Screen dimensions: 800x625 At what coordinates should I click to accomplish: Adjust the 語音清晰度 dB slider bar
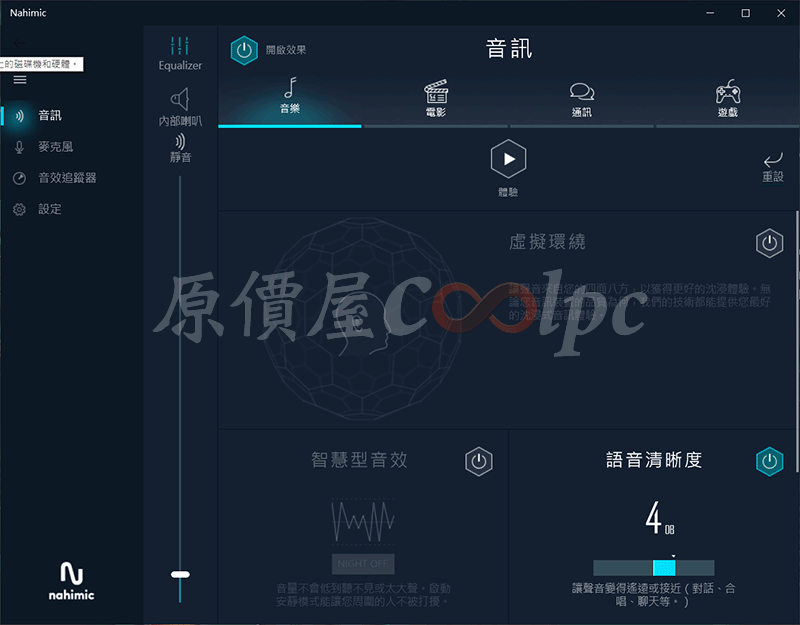tap(654, 568)
